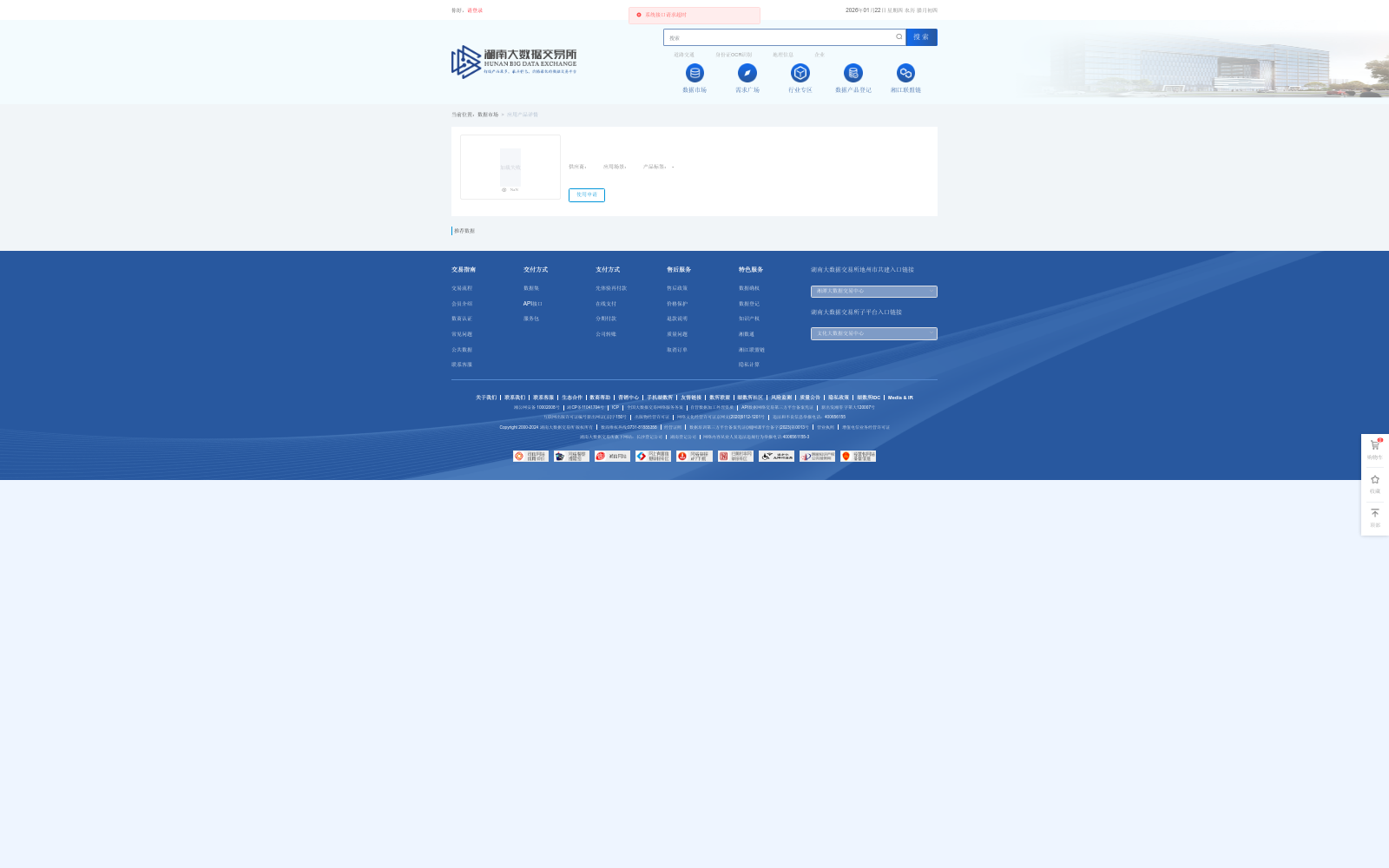Click 数据市场 in the breadcrumb
Viewport: 1389px width, 868px height.
click(x=488, y=115)
